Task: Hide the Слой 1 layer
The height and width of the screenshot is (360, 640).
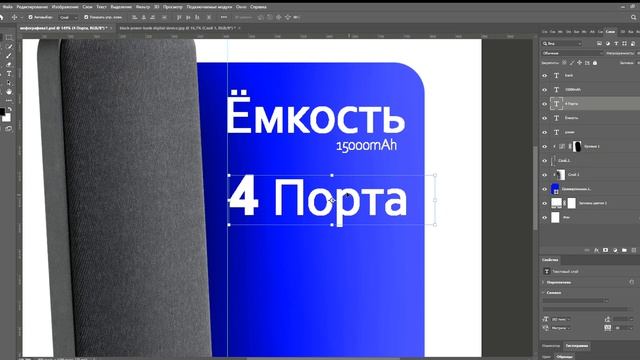Action: (544, 175)
